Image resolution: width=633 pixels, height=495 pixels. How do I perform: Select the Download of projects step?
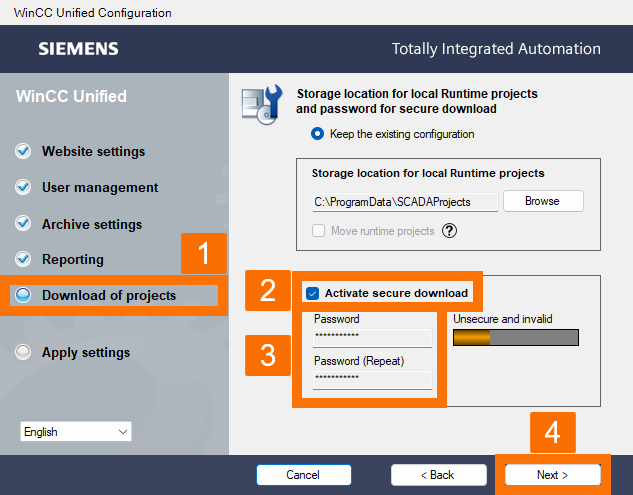point(109,296)
